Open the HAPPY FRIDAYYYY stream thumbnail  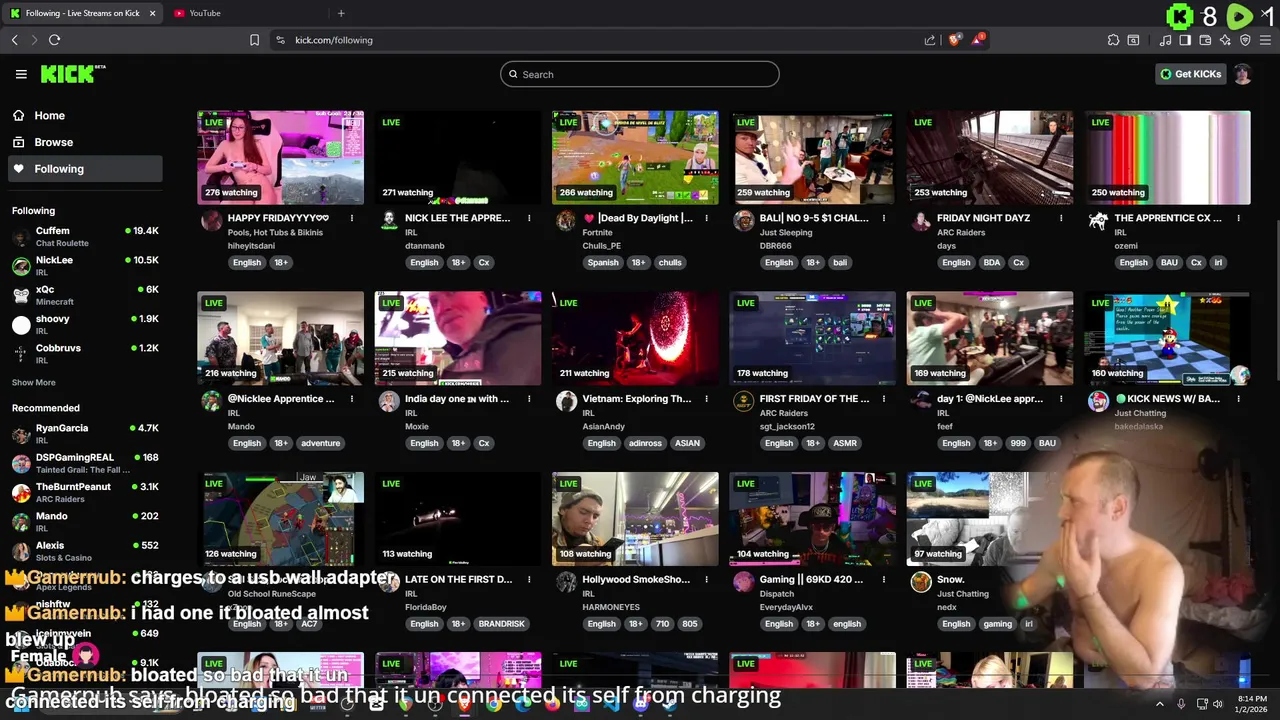point(280,157)
